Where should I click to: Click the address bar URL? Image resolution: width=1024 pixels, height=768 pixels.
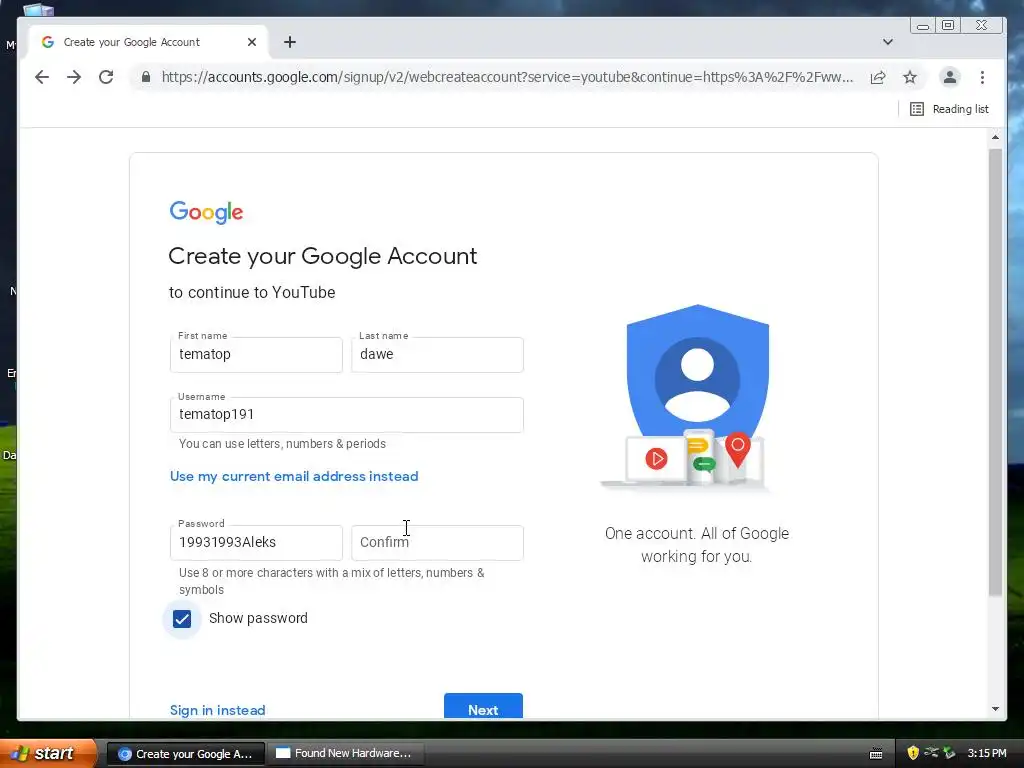pyautogui.click(x=507, y=77)
